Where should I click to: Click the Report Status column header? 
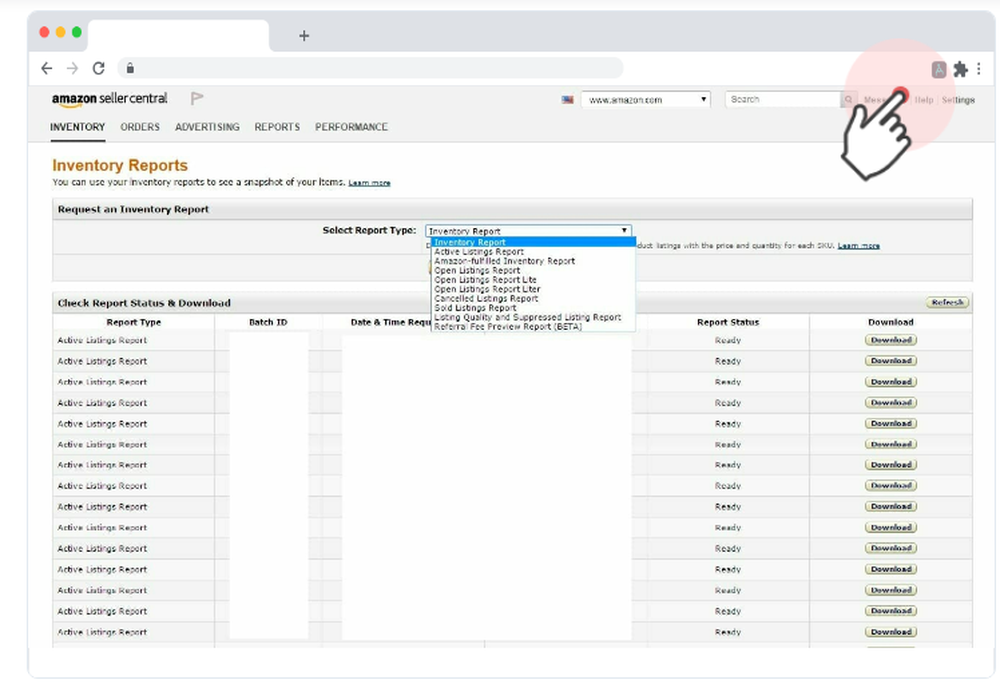(x=728, y=322)
